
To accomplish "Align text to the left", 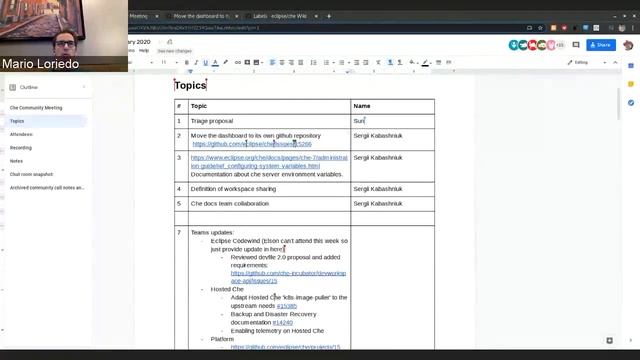I will pyautogui.click(x=272, y=62).
